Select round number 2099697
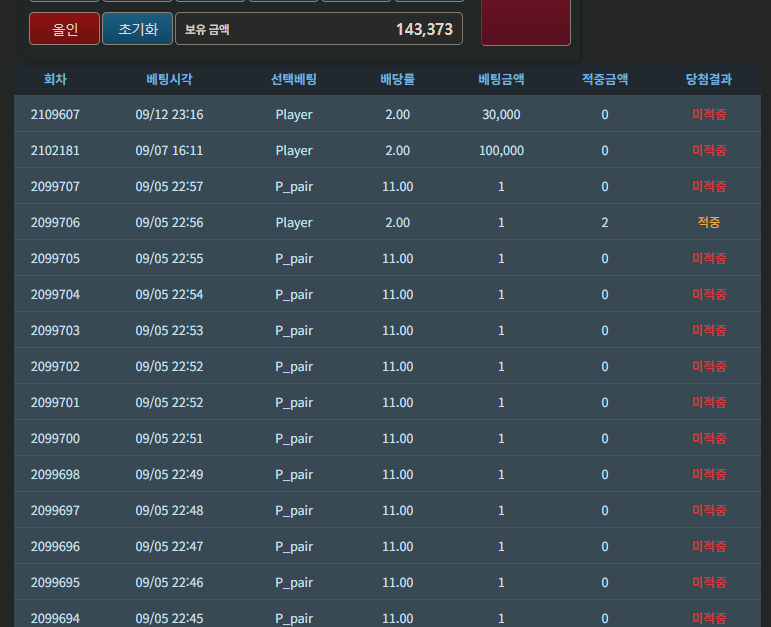This screenshot has width=771, height=627. click(x=55, y=510)
